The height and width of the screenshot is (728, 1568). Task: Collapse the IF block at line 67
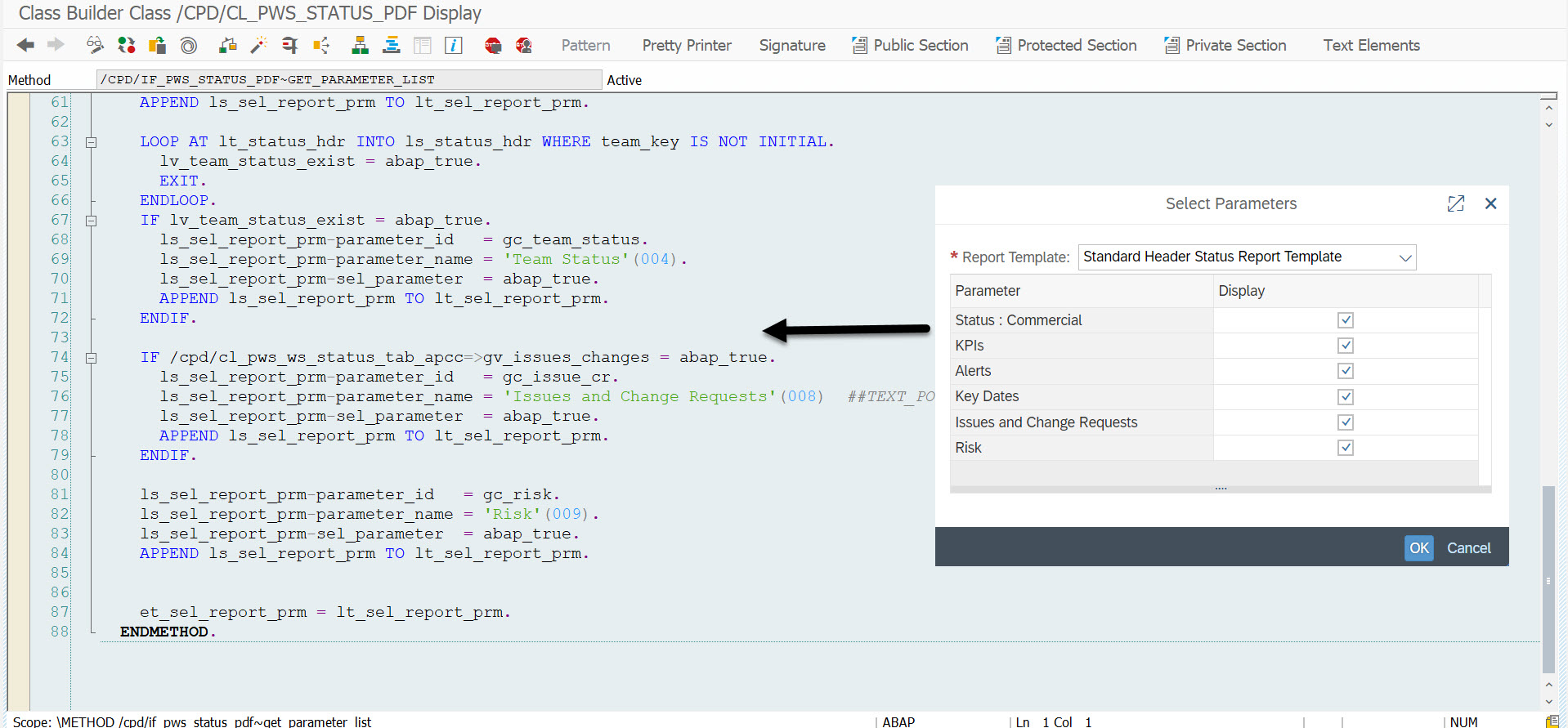pyautogui.click(x=92, y=221)
